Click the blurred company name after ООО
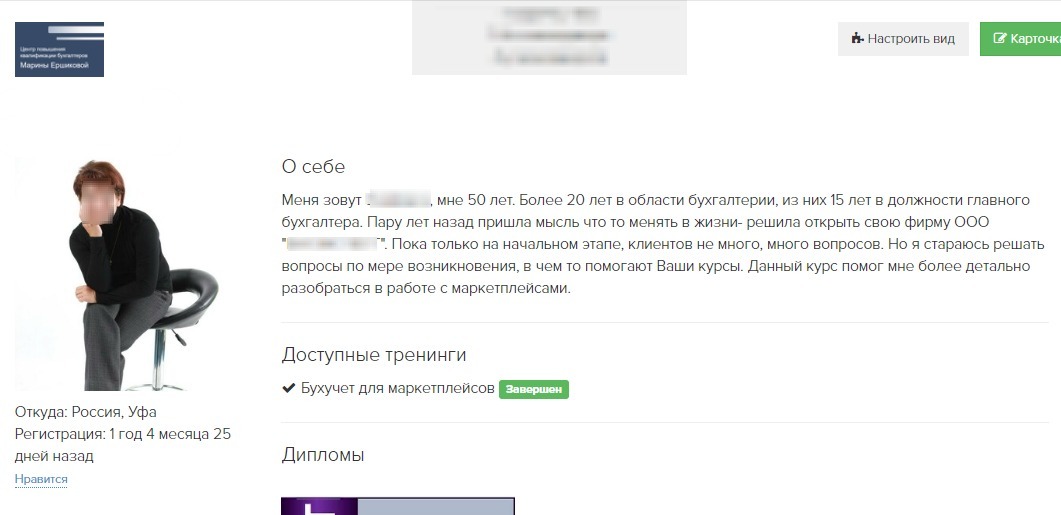1061x515 pixels. tap(334, 244)
